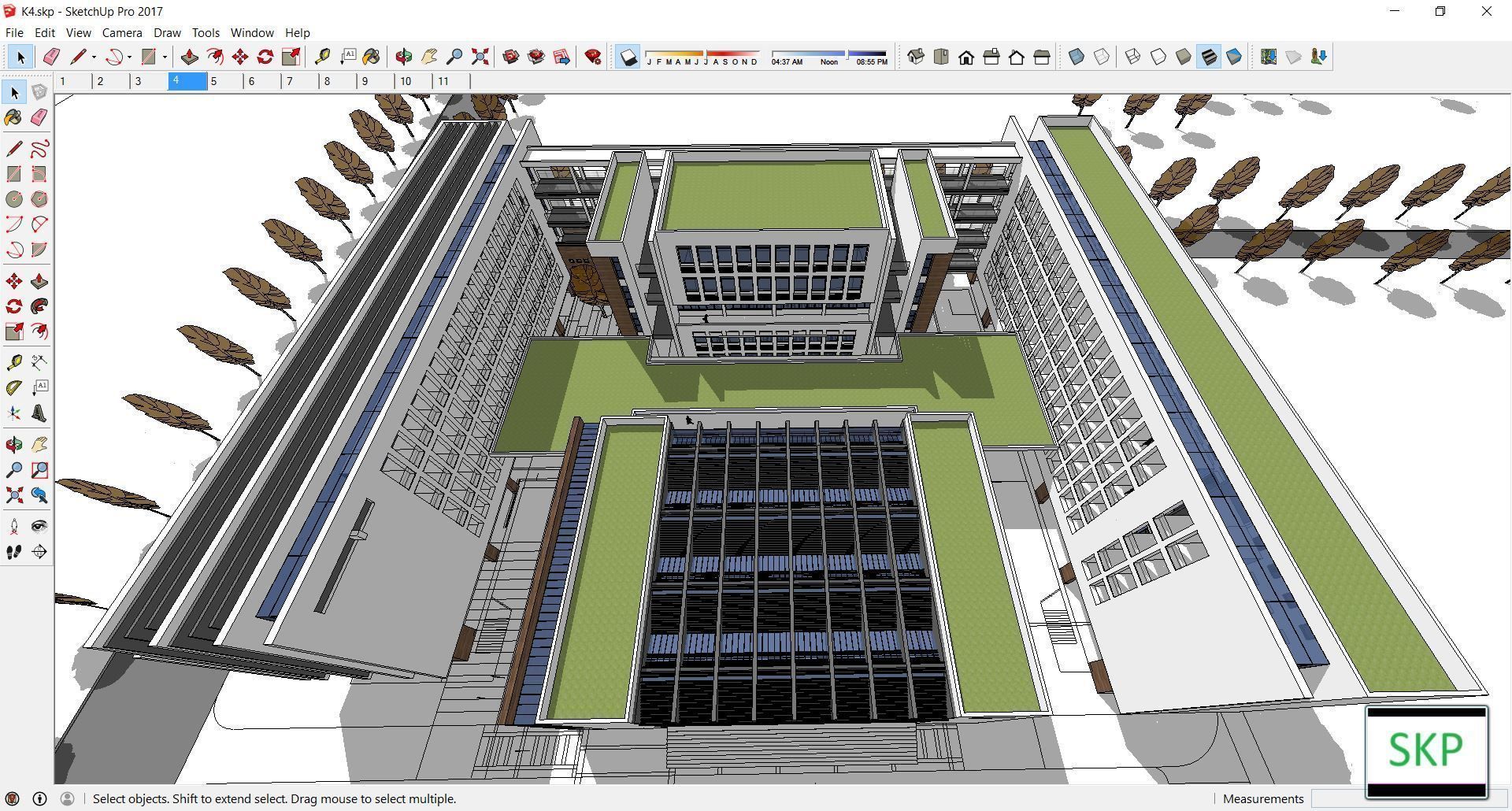Switch to Iso view icon
The height and width of the screenshot is (811, 1512).
click(x=916, y=57)
